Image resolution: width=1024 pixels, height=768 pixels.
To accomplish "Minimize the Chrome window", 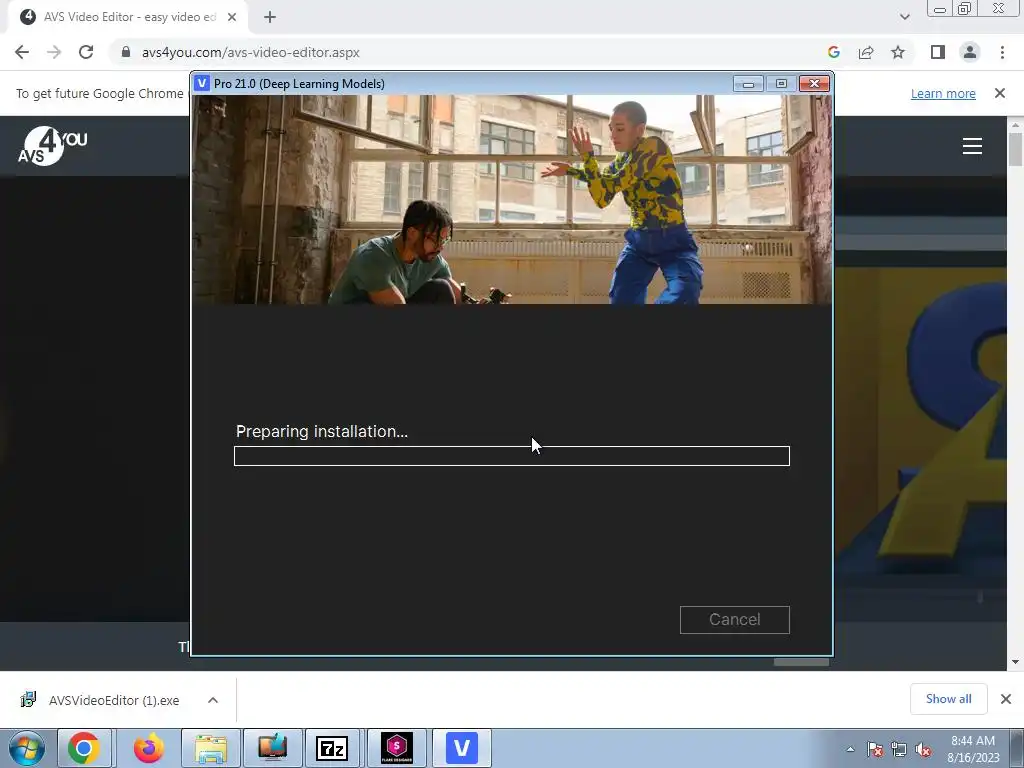I will pyautogui.click(x=940, y=9).
